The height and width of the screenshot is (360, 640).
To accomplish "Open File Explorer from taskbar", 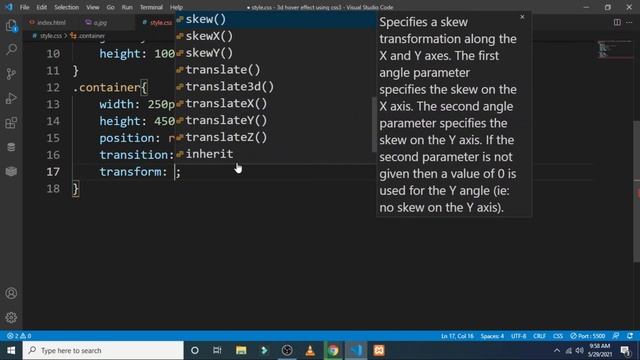I will point(241,350).
